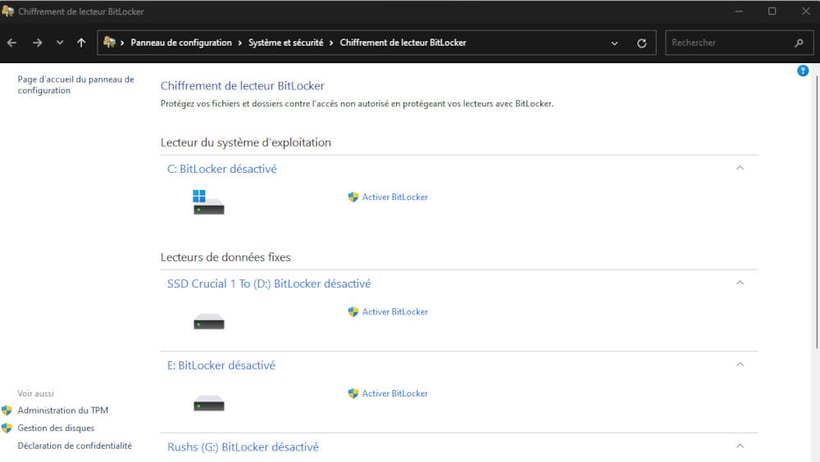
Task: Go to Système et sécurité breadcrumb
Action: [286, 43]
